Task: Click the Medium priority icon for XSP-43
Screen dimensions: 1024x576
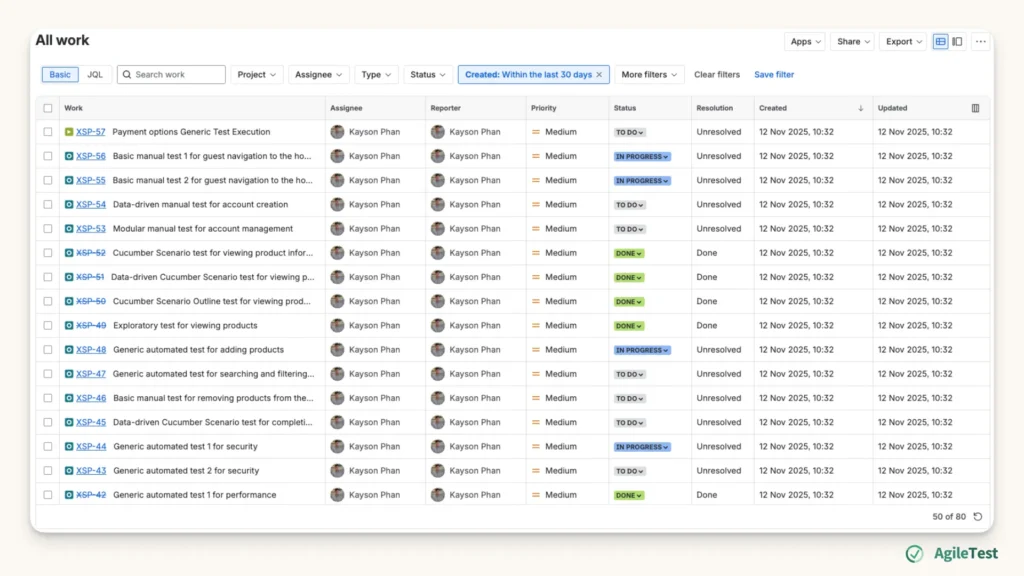Action: pos(536,471)
